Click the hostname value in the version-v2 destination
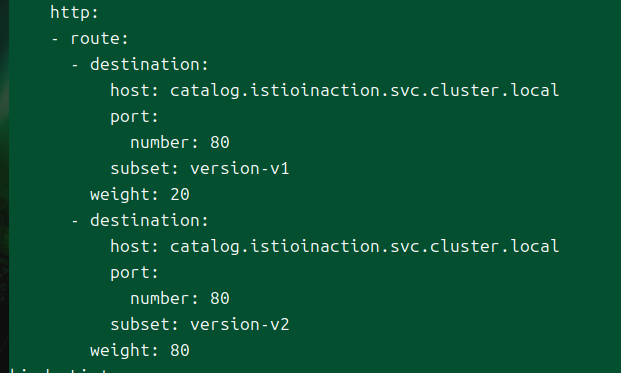 364,247
